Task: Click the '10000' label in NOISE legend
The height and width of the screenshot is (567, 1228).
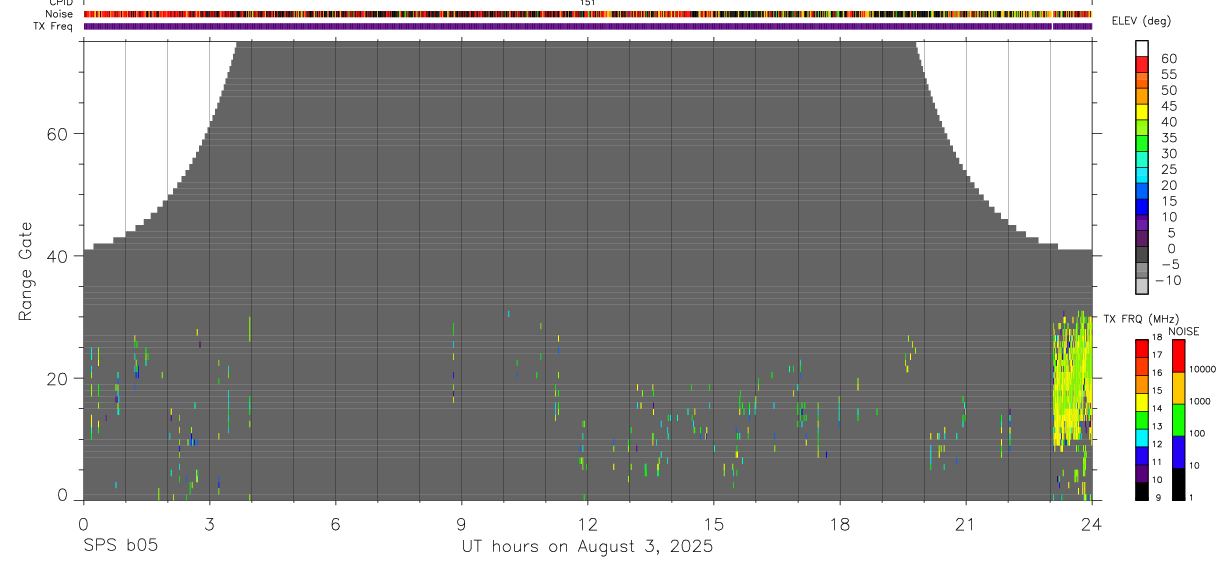Action: tap(1203, 370)
